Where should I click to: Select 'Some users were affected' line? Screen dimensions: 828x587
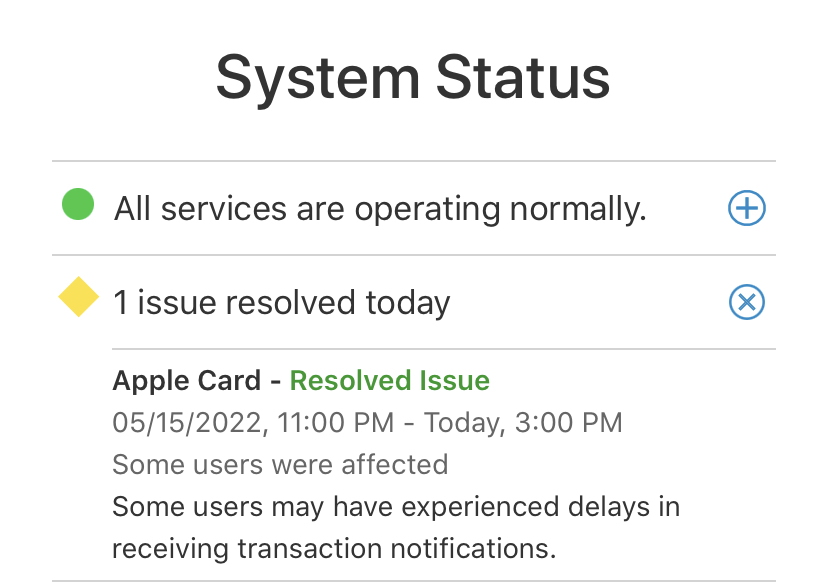click(x=280, y=465)
